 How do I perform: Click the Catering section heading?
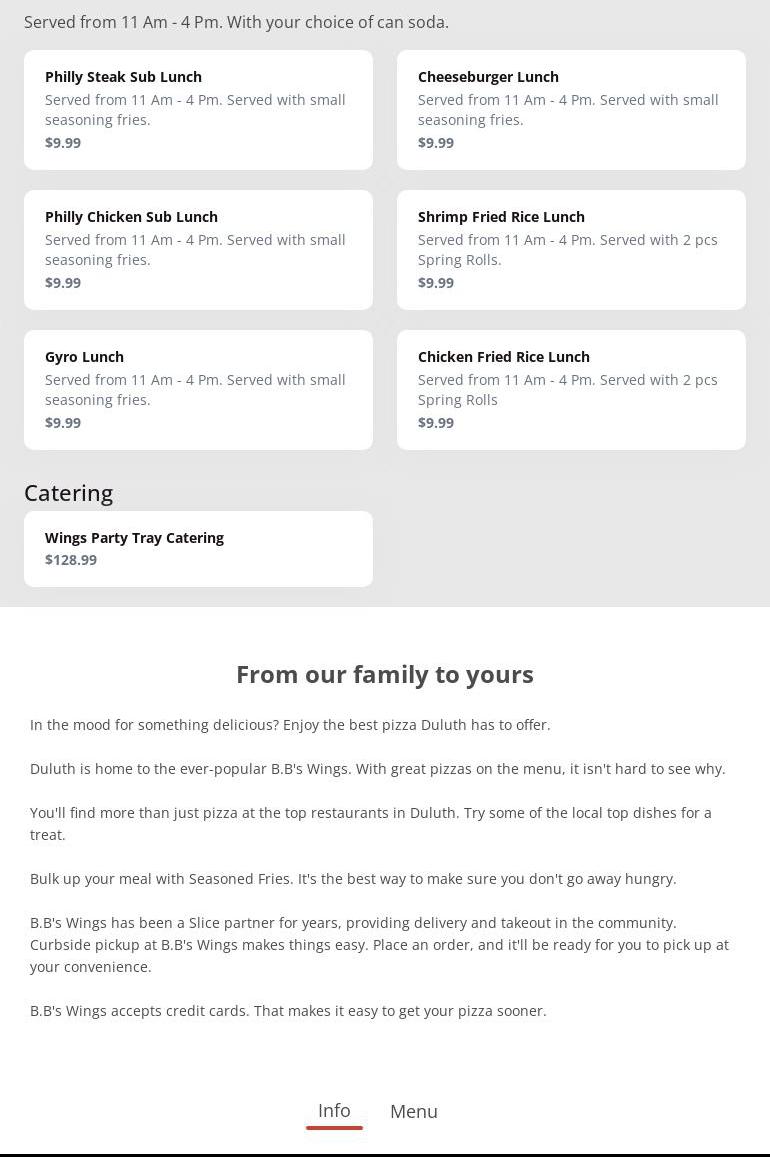(x=69, y=493)
